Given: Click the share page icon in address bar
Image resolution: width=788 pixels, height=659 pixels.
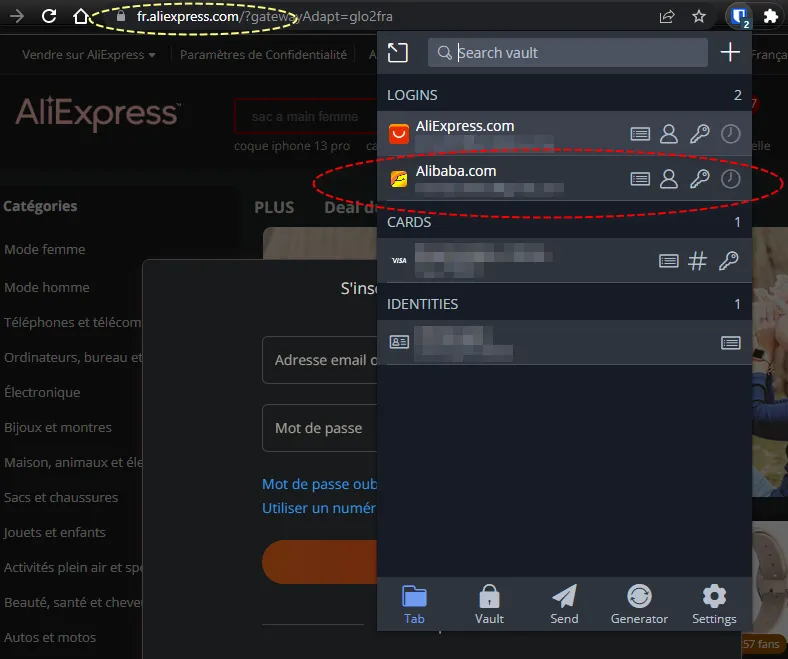Looking at the screenshot, I should coord(666,17).
